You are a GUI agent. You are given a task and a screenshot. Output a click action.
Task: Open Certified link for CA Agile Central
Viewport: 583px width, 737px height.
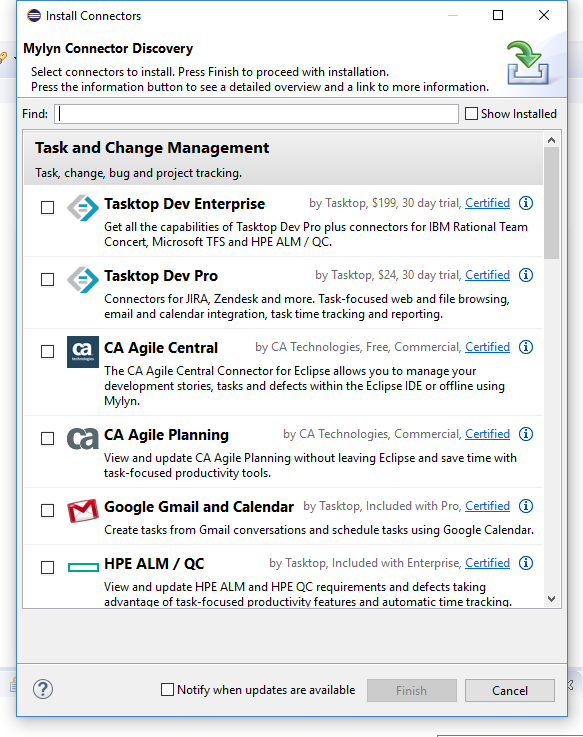pyautogui.click(x=487, y=347)
